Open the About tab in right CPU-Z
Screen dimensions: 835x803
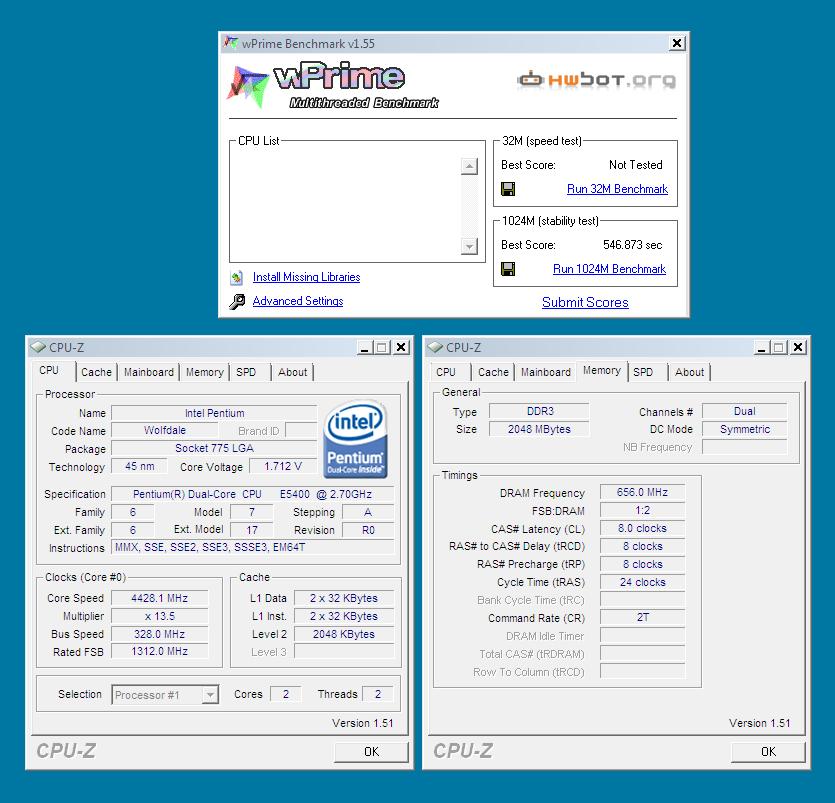[690, 372]
